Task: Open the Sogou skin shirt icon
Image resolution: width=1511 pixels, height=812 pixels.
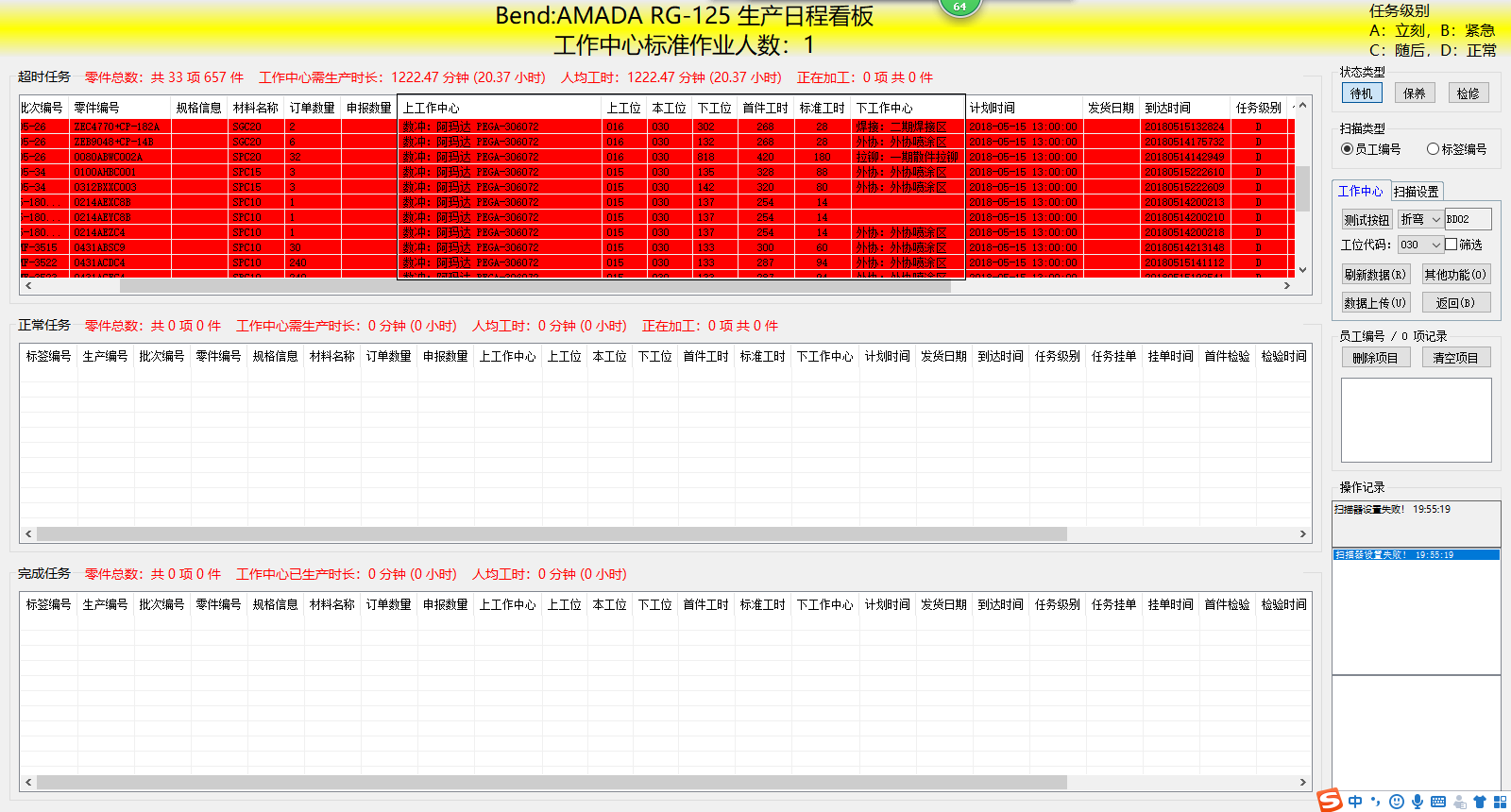Action: [x=1480, y=802]
